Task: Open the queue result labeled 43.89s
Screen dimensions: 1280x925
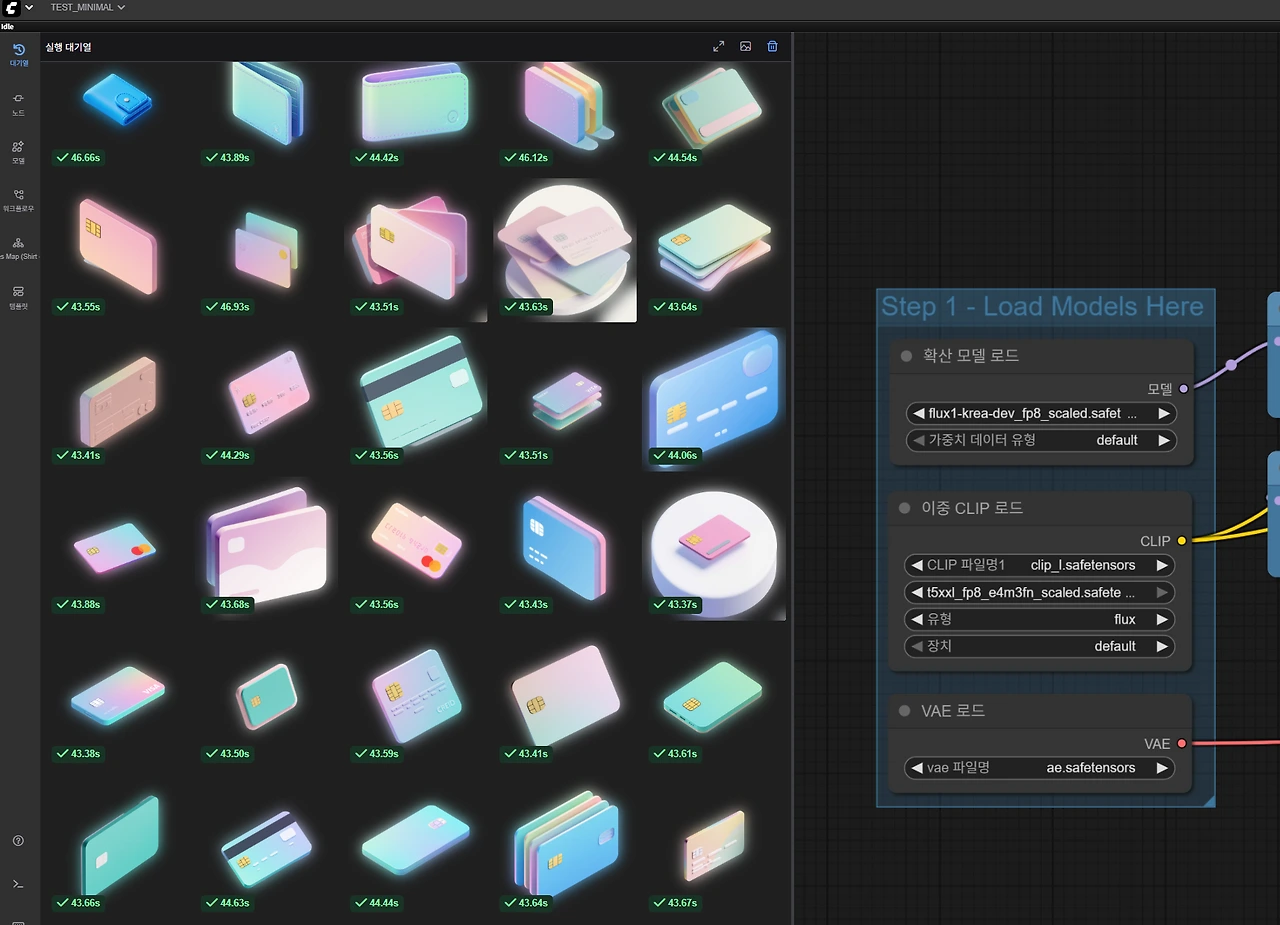Action: coord(266,114)
